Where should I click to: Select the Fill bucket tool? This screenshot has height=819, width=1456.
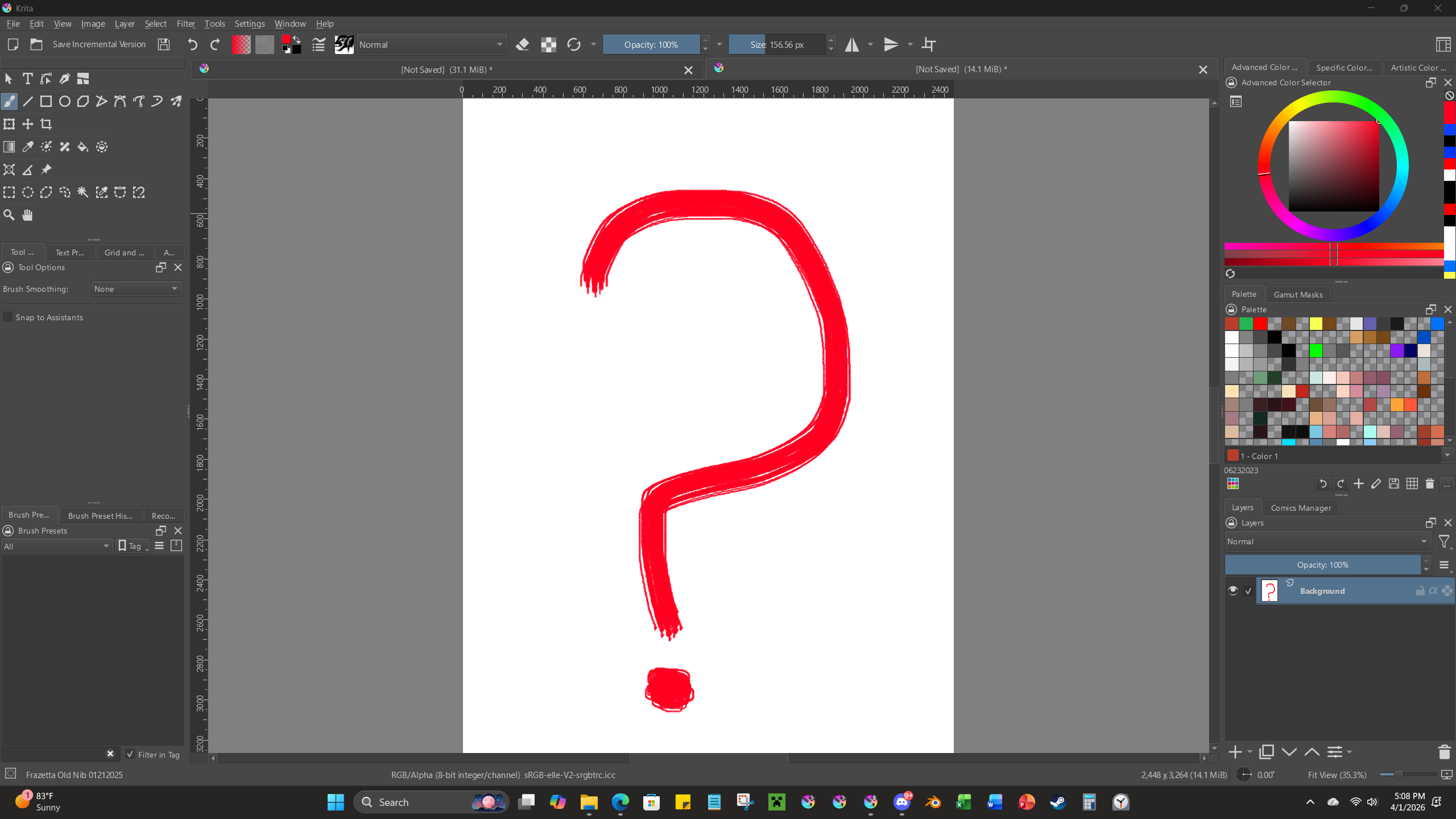coord(83,147)
